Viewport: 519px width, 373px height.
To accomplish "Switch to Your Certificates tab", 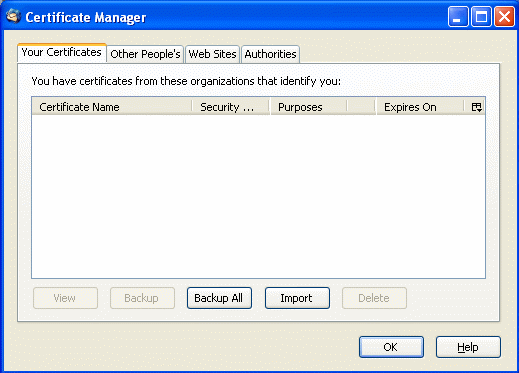I will (x=62, y=52).
